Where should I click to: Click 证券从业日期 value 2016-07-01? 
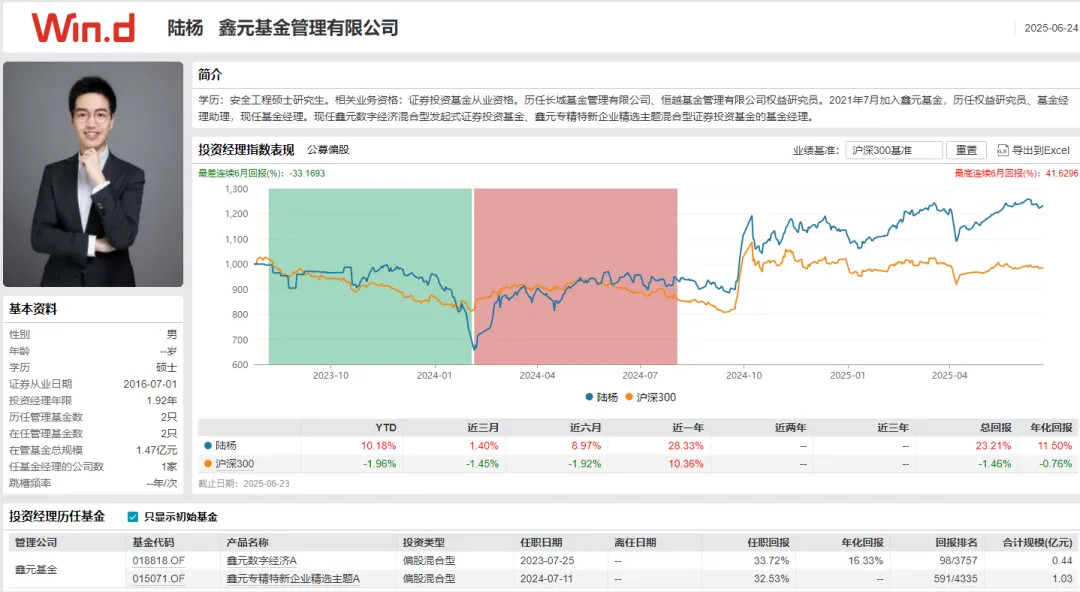tap(150, 384)
